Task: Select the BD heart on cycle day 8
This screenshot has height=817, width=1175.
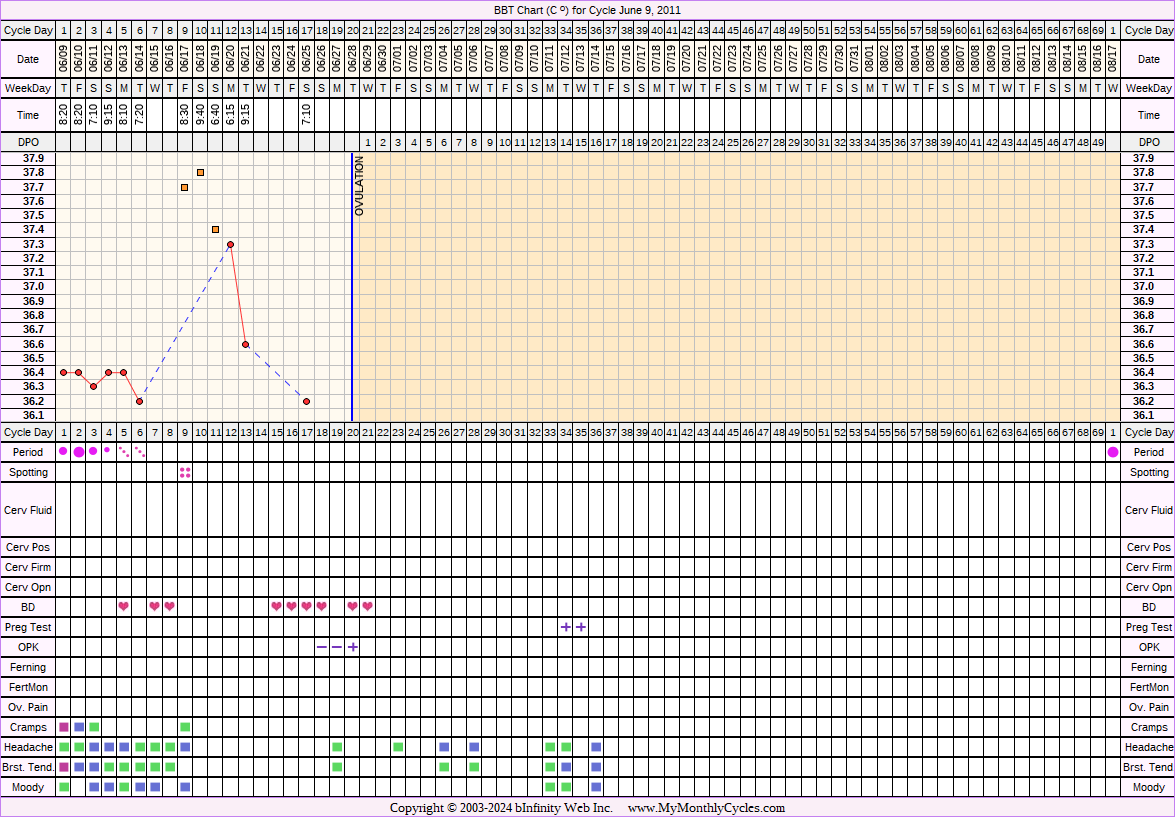Action: pyautogui.click(x=169, y=606)
